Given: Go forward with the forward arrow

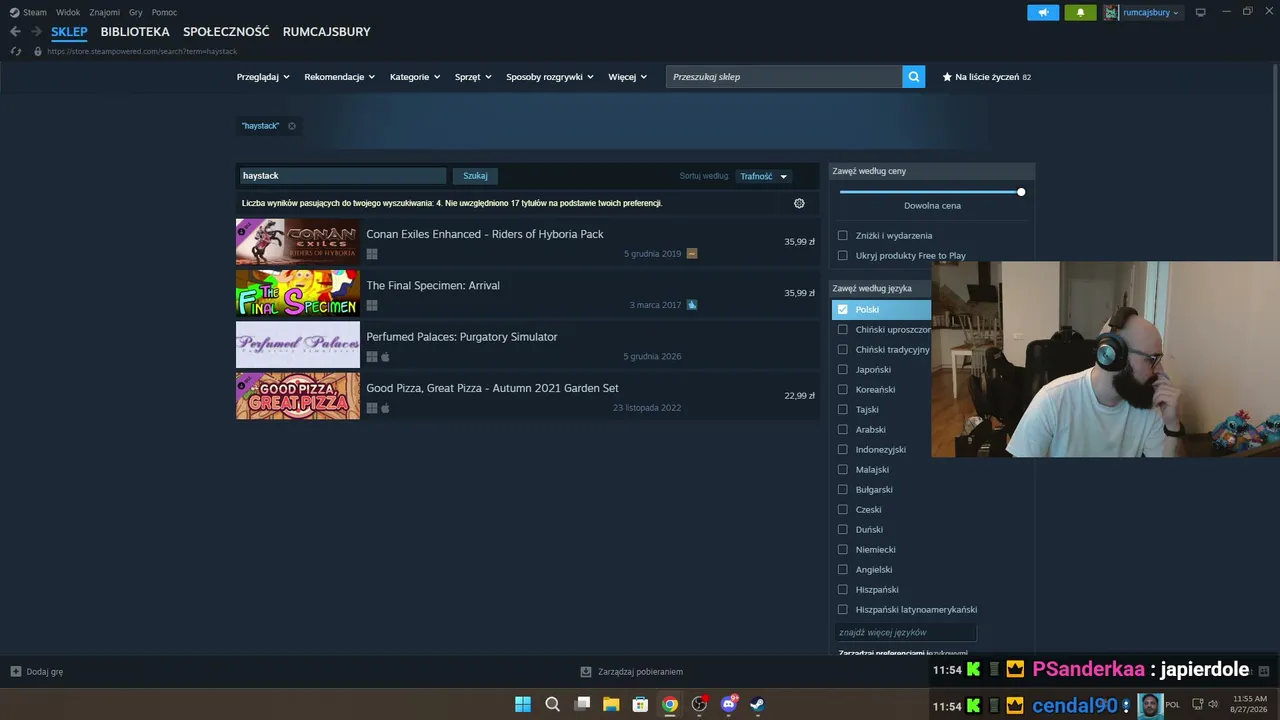Looking at the screenshot, I should (36, 32).
